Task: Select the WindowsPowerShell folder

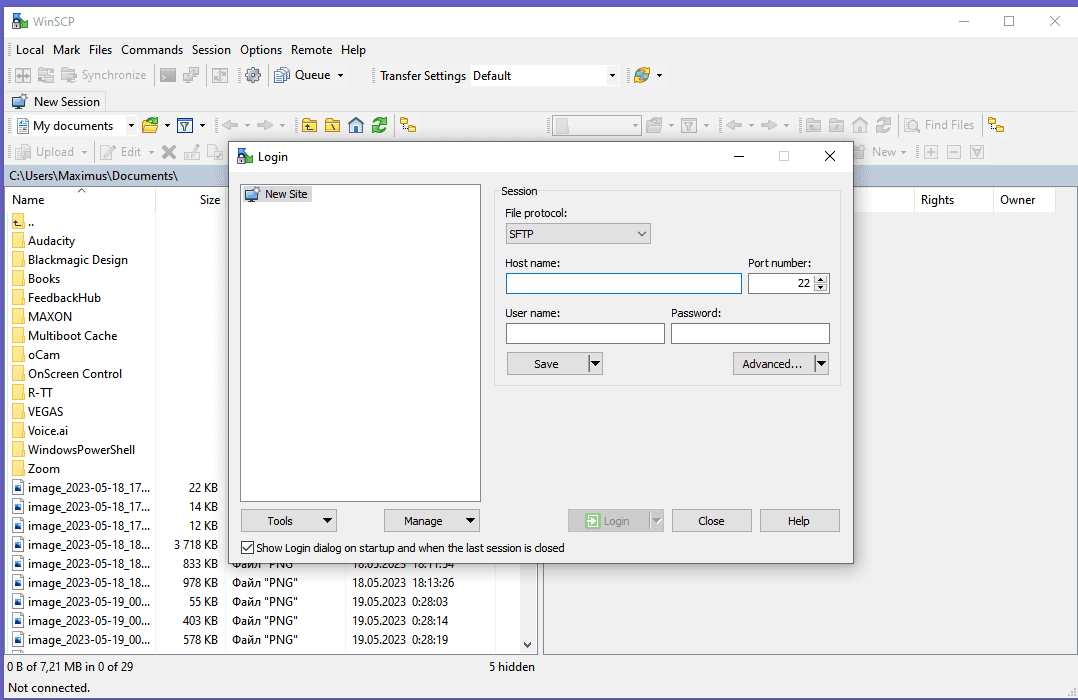Action: pos(74,450)
